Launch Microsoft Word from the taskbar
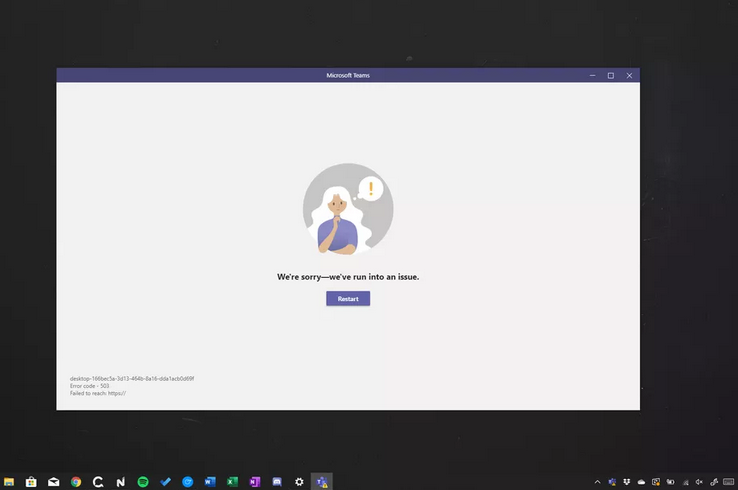This screenshot has width=738, height=490. click(210, 482)
